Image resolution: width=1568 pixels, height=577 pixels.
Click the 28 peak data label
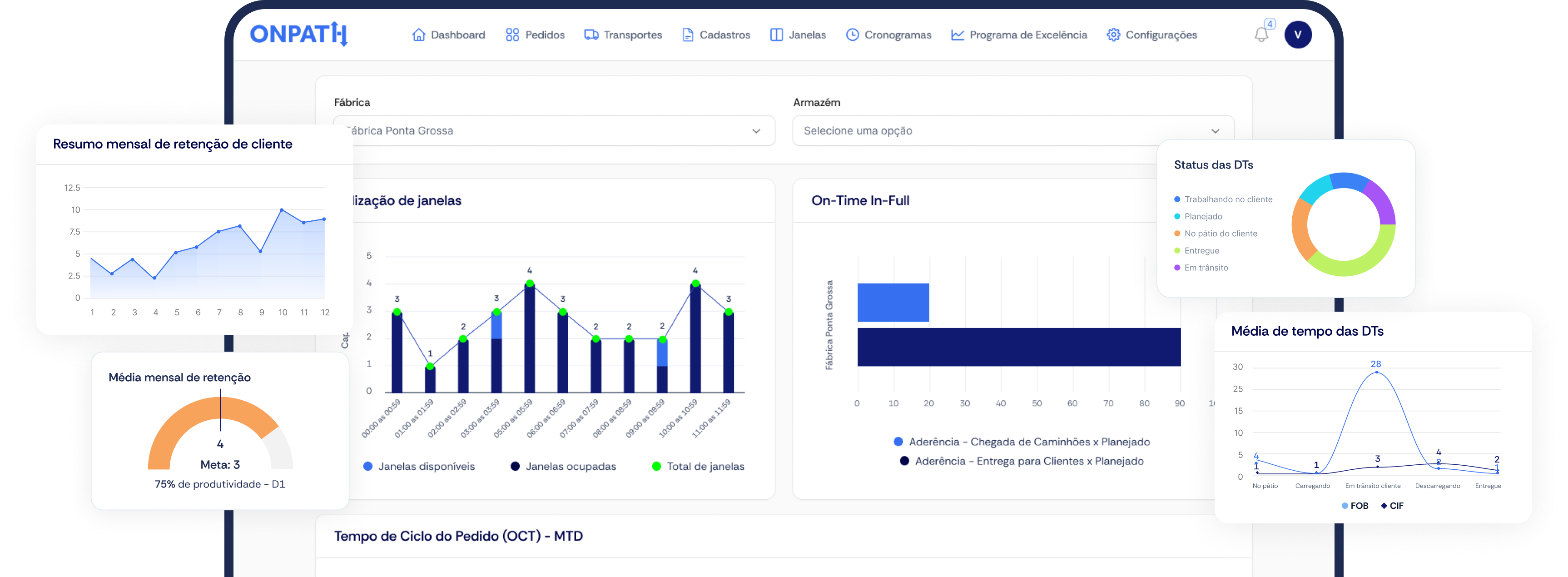pyautogui.click(x=1376, y=364)
